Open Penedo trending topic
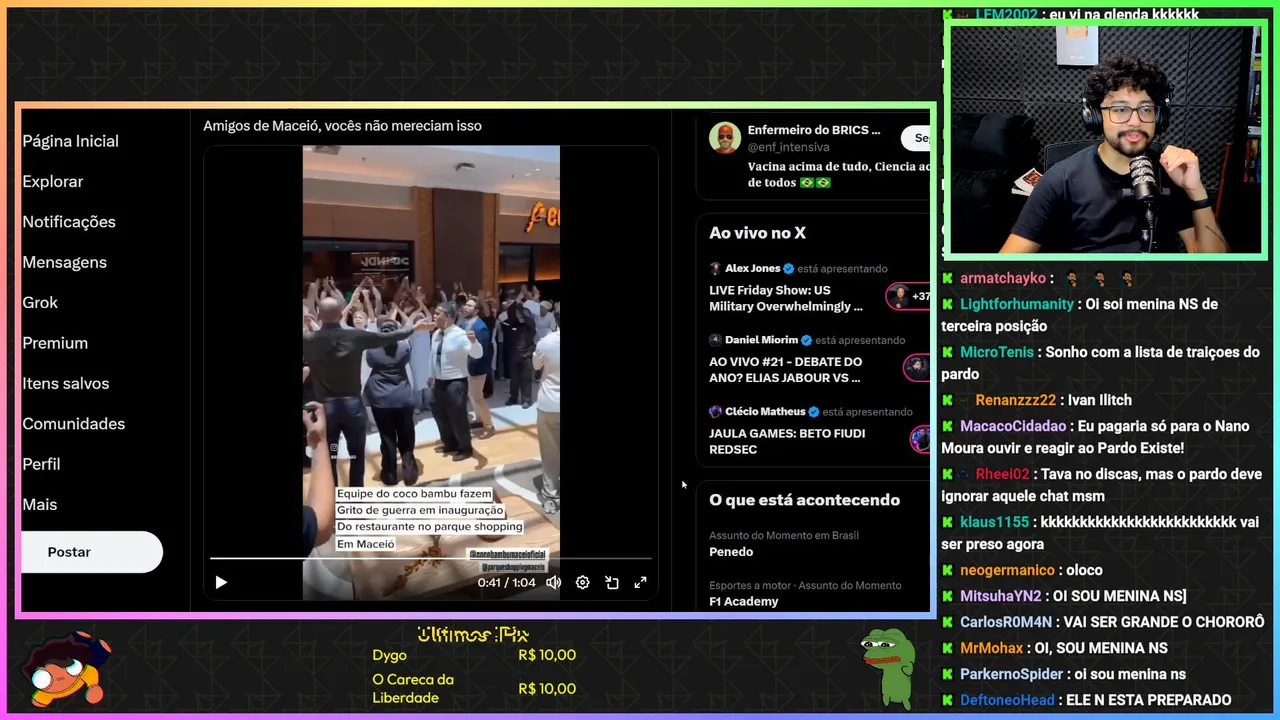 [731, 552]
